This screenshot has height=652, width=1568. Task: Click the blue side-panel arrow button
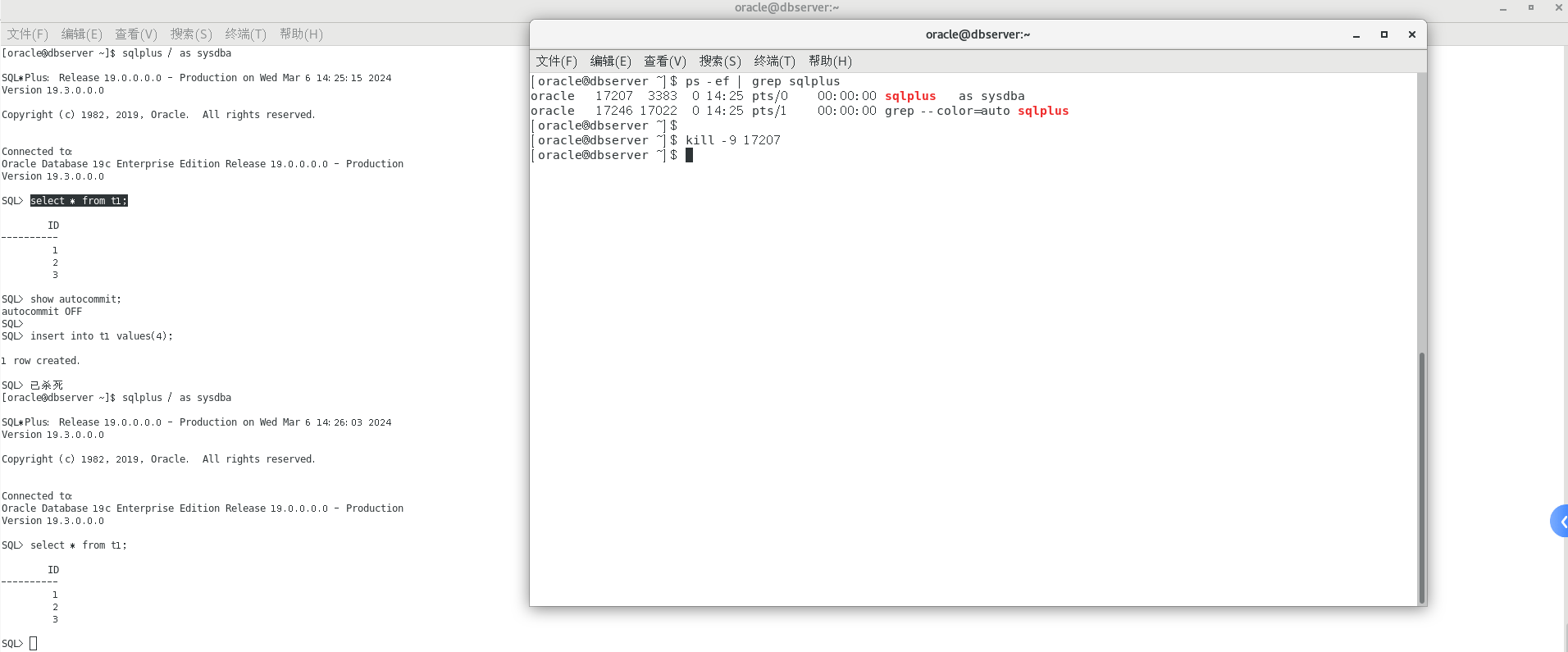(1560, 522)
